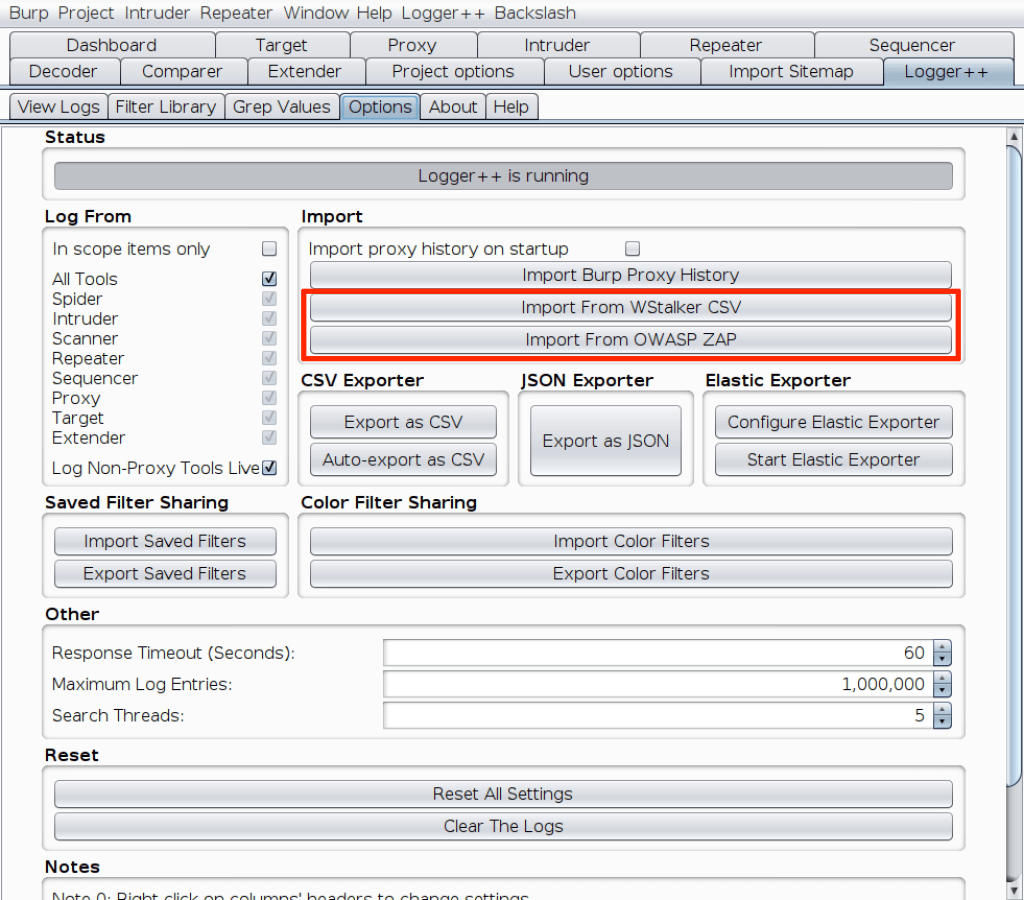Decrease Maximum Log Entries with down arrow
Viewport: 1024px width, 900px height.
click(942, 690)
